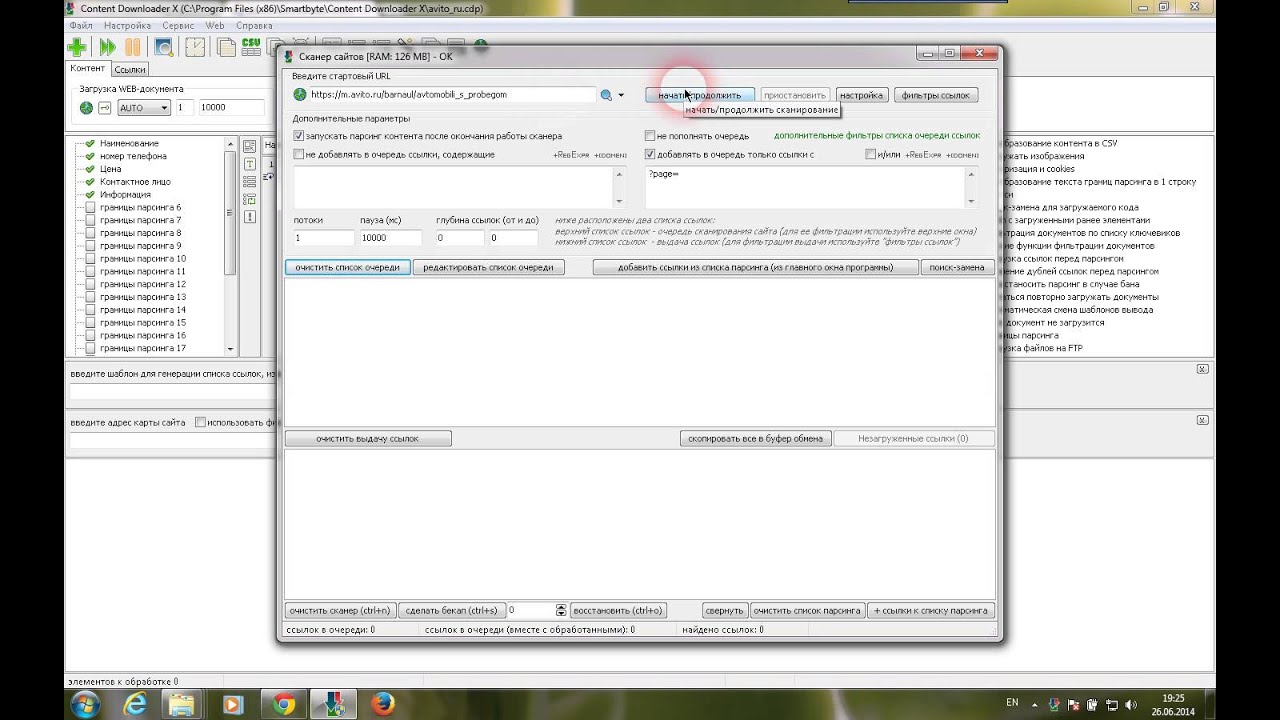Open the Настройка menu
The image size is (1280, 720).
point(127,25)
